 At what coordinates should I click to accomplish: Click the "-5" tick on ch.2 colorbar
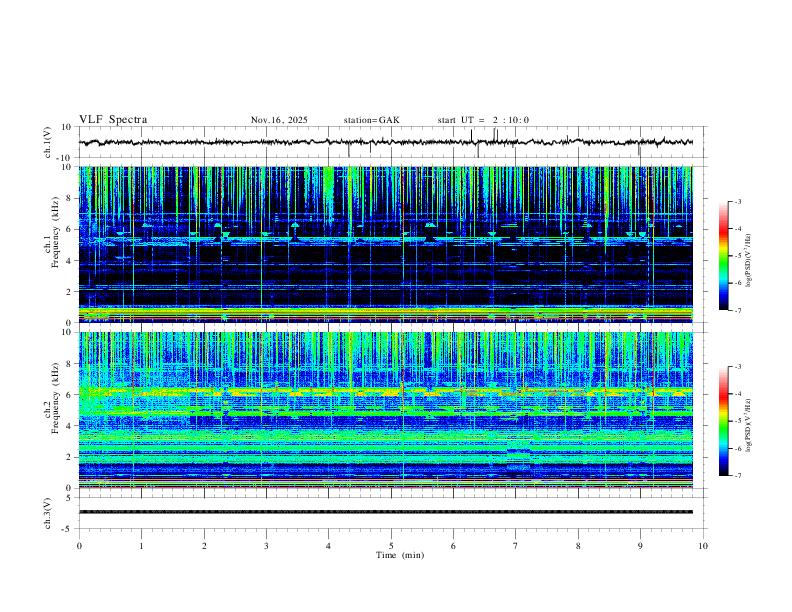click(x=738, y=421)
